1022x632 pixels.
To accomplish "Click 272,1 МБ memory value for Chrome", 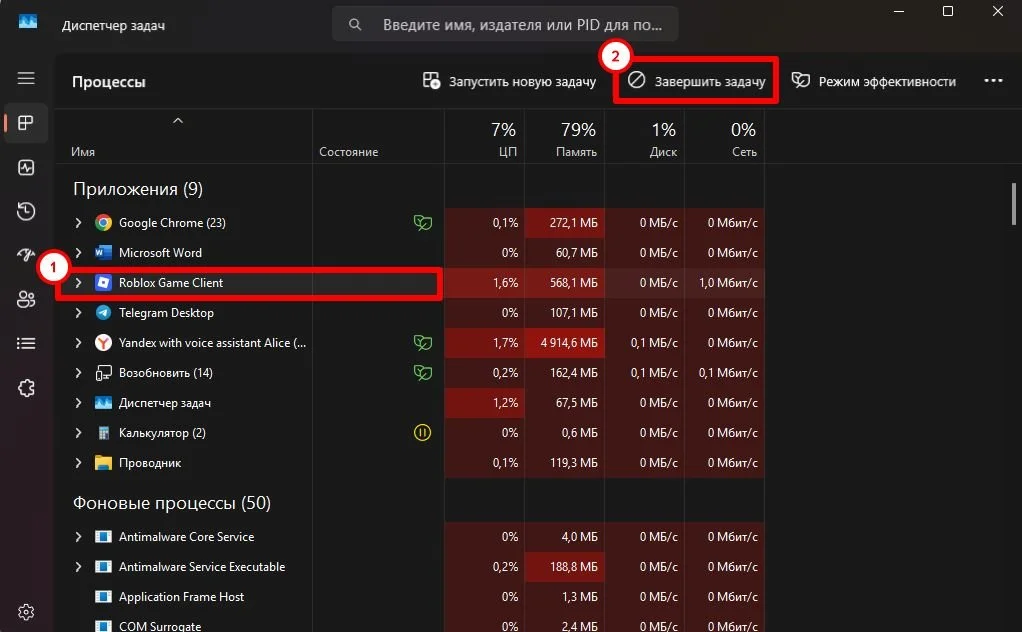I will 574,223.
